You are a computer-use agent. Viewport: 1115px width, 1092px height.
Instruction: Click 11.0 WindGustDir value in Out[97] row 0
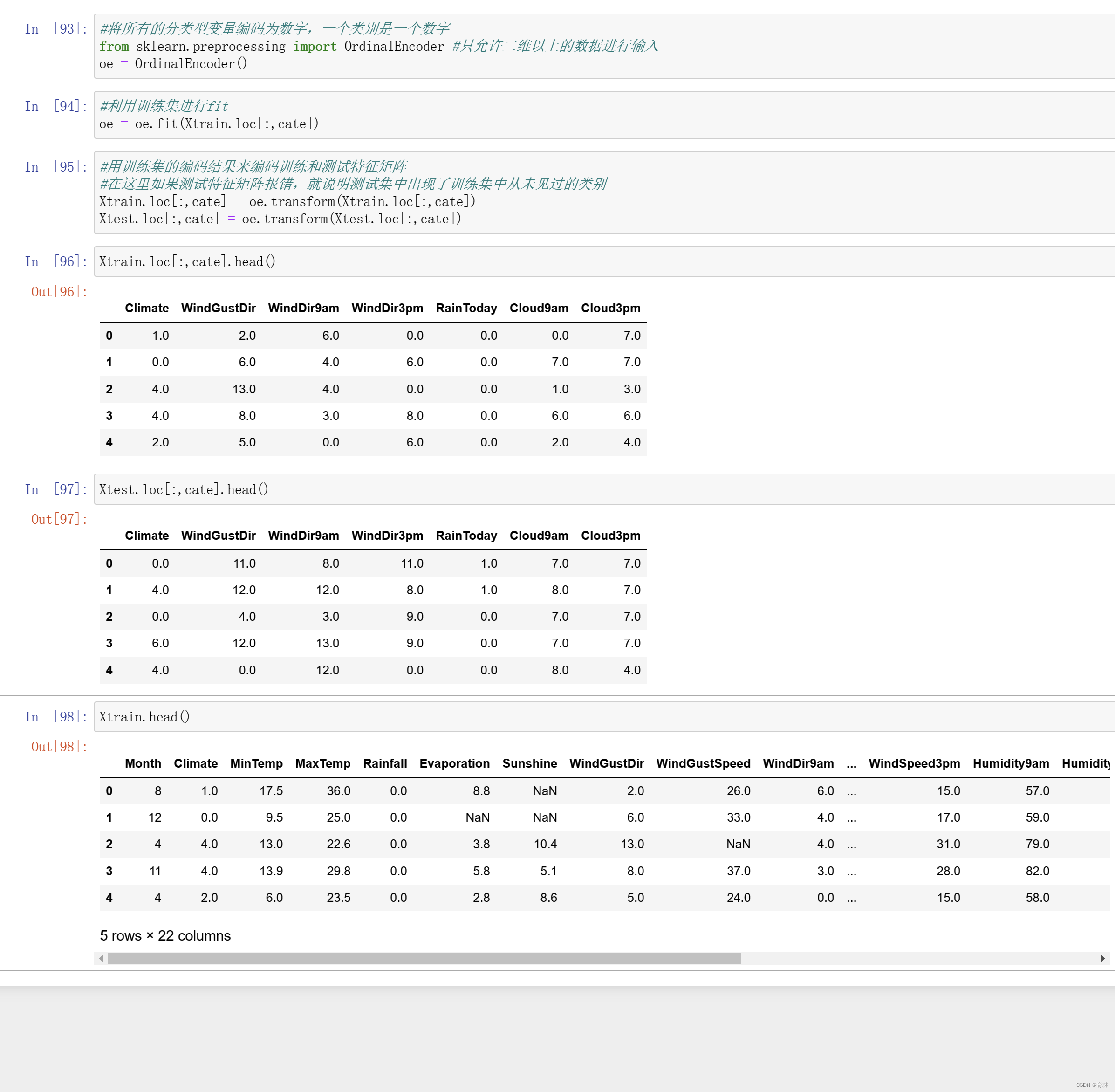point(245,563)
